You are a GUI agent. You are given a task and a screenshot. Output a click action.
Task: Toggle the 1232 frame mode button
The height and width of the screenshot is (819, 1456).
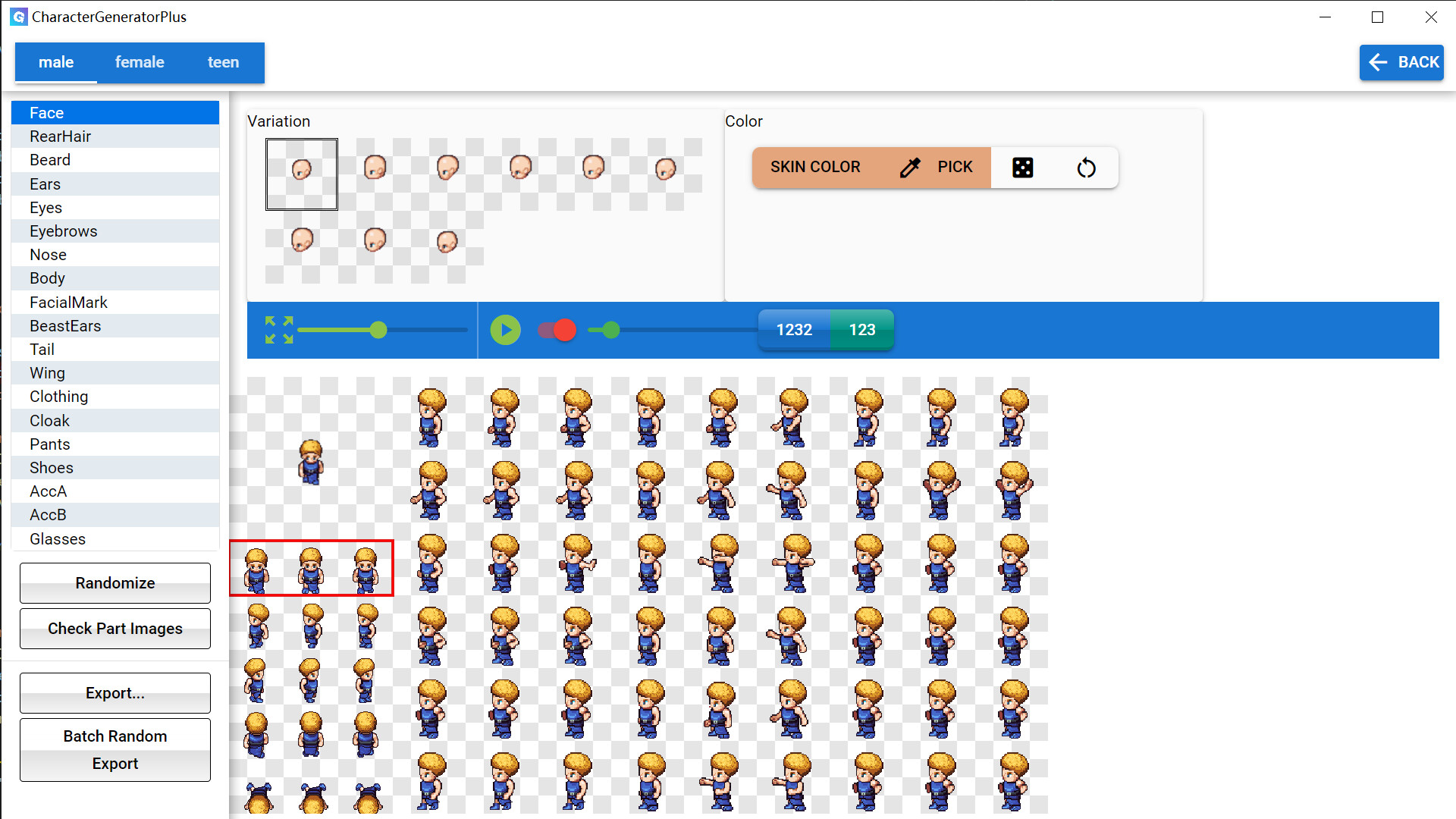point(794,330)
